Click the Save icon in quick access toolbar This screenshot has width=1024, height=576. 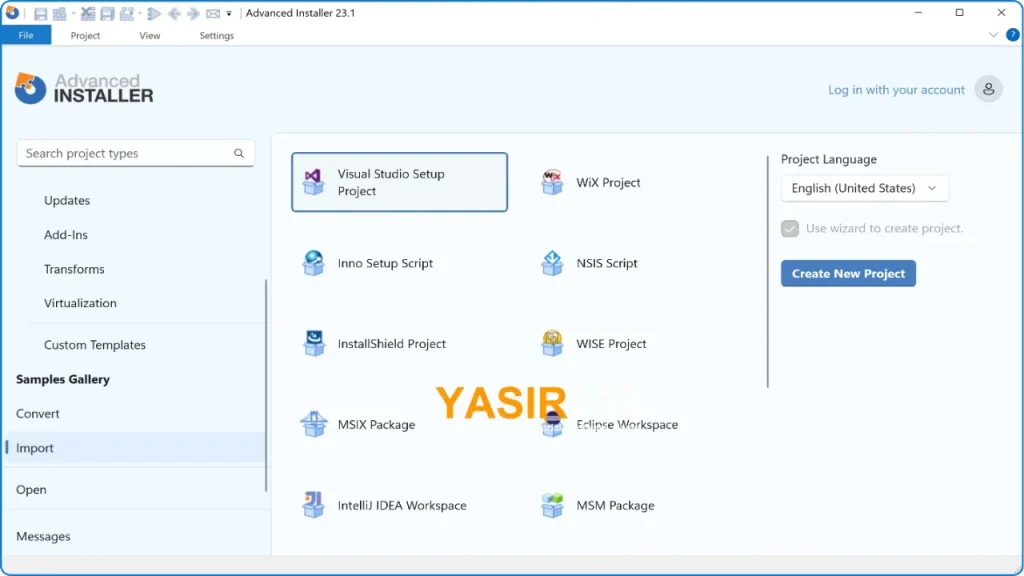40,13
